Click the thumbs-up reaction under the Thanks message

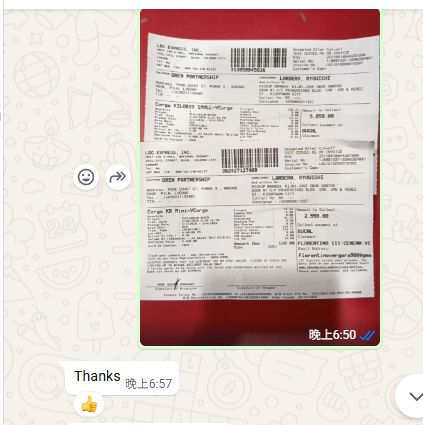click(89, 405)
